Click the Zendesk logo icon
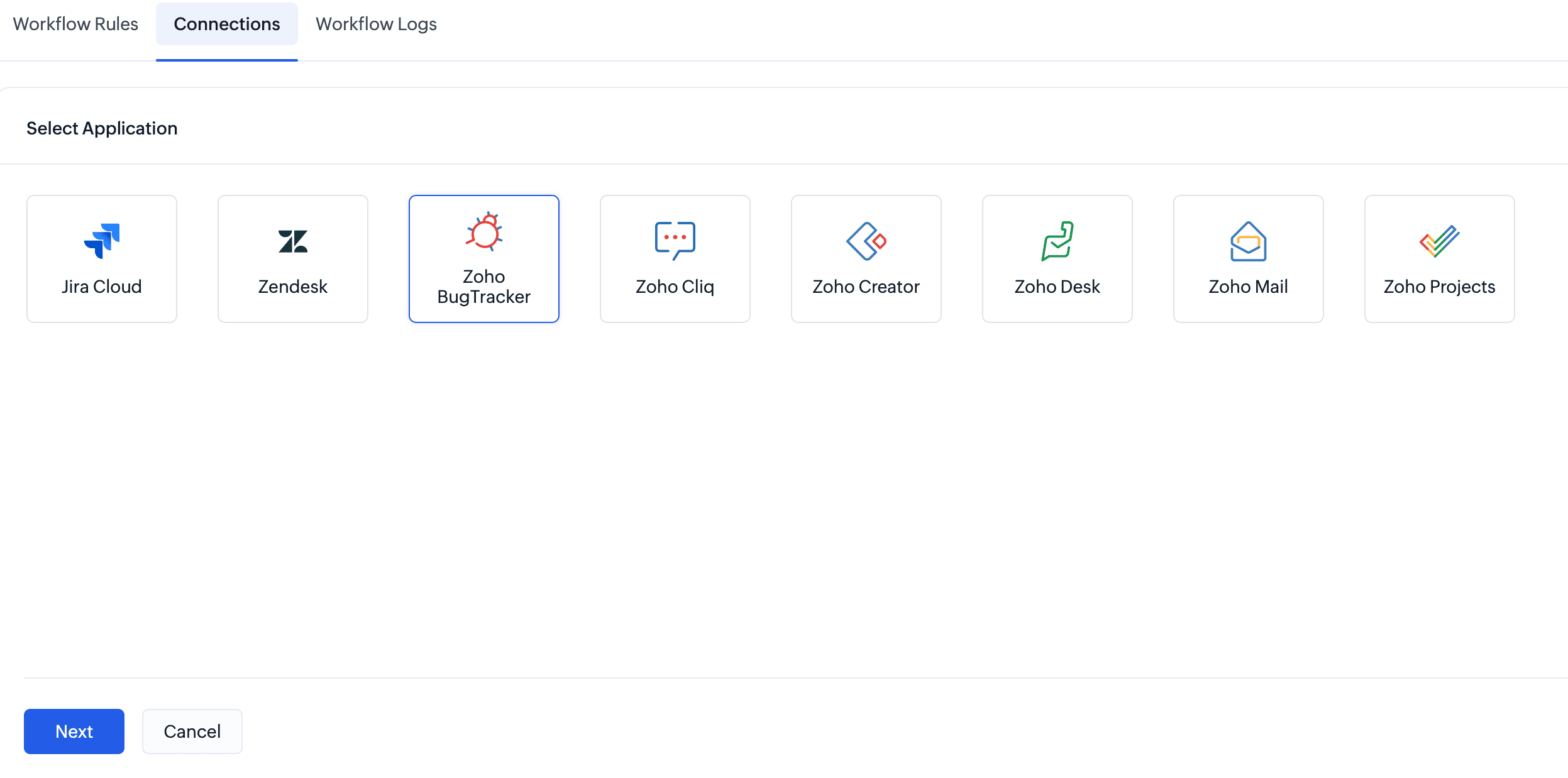The image size is (1568, 778). point(293,241)
